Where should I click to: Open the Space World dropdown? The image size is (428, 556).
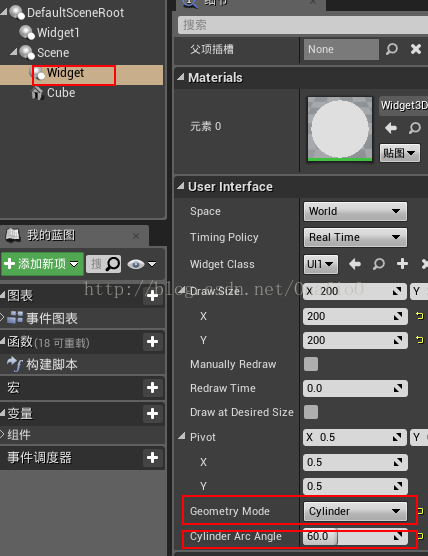(355, 211)
